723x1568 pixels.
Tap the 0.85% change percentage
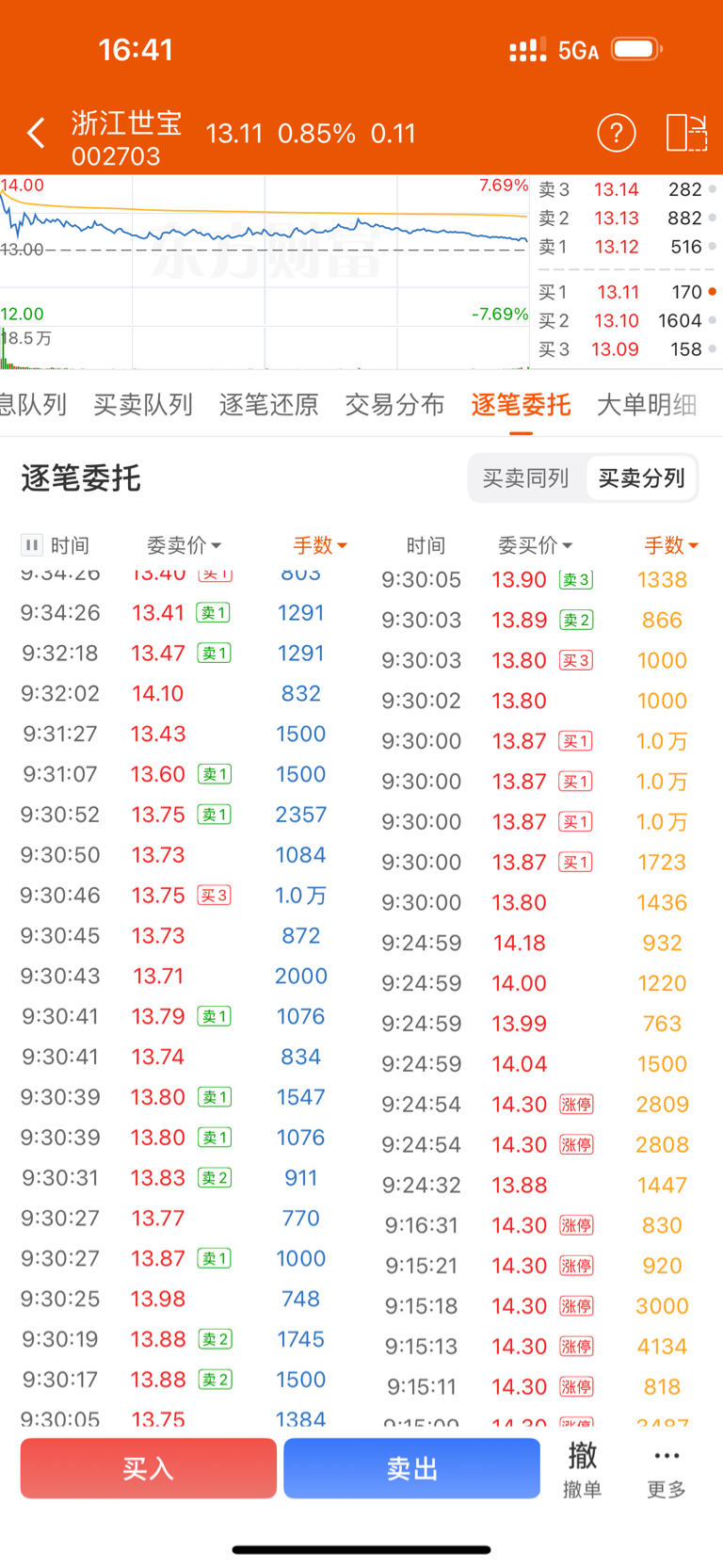point(316,134)
